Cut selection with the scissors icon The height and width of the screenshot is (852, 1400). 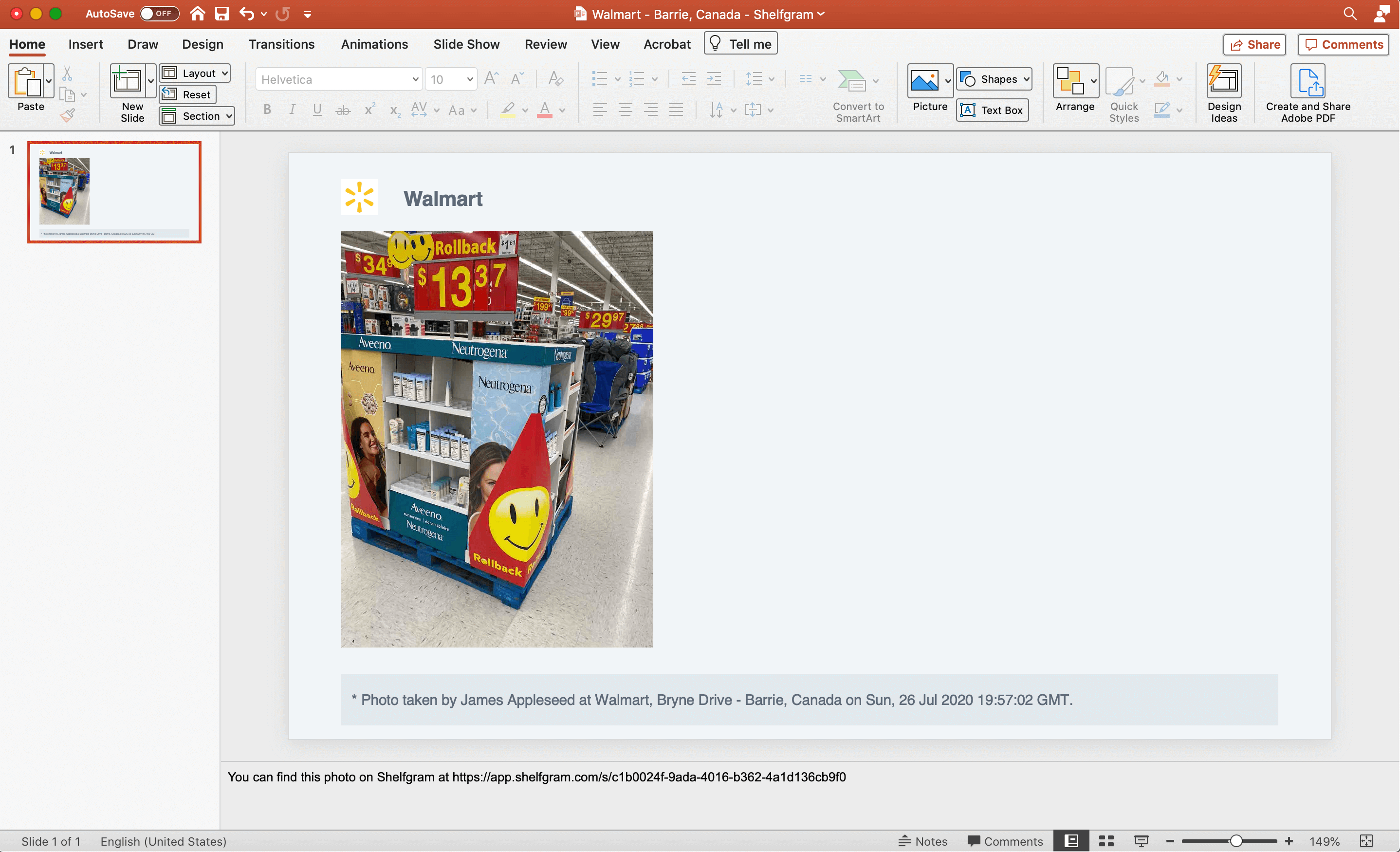tap(67, 74)
